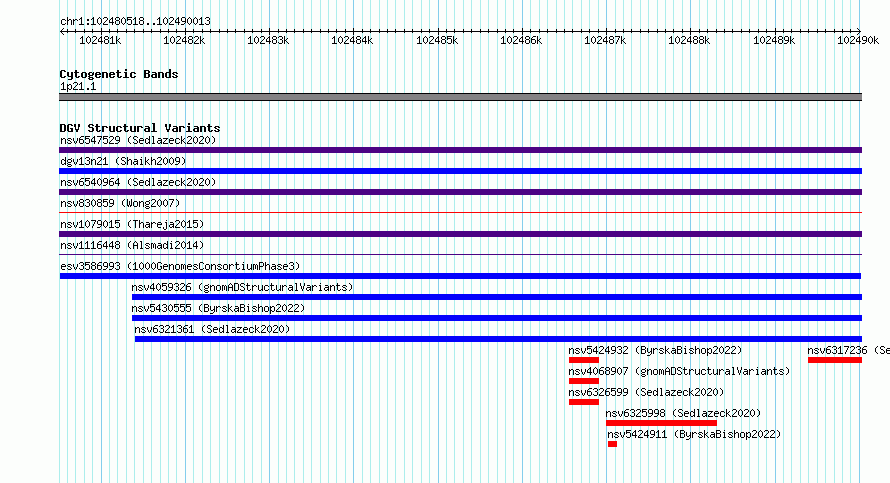Click the nsv6547529 (Sedlazeck2020) variant label
This screenshot has width=890, height=483.
coord(138,140)
